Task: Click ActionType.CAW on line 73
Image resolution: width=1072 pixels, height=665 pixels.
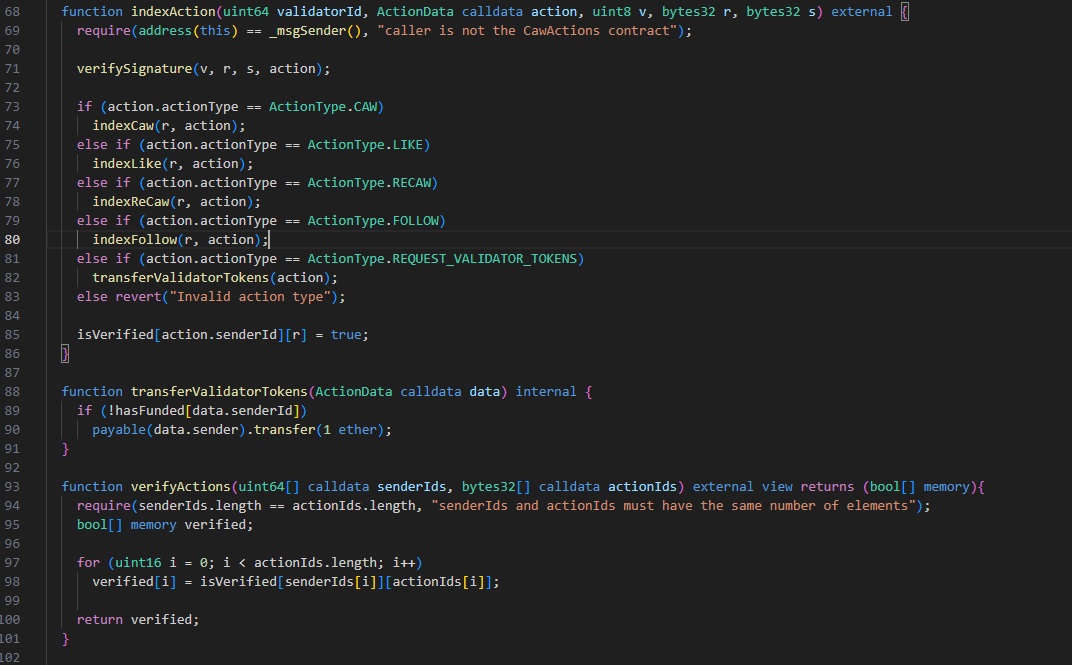Action: (323, 107)
